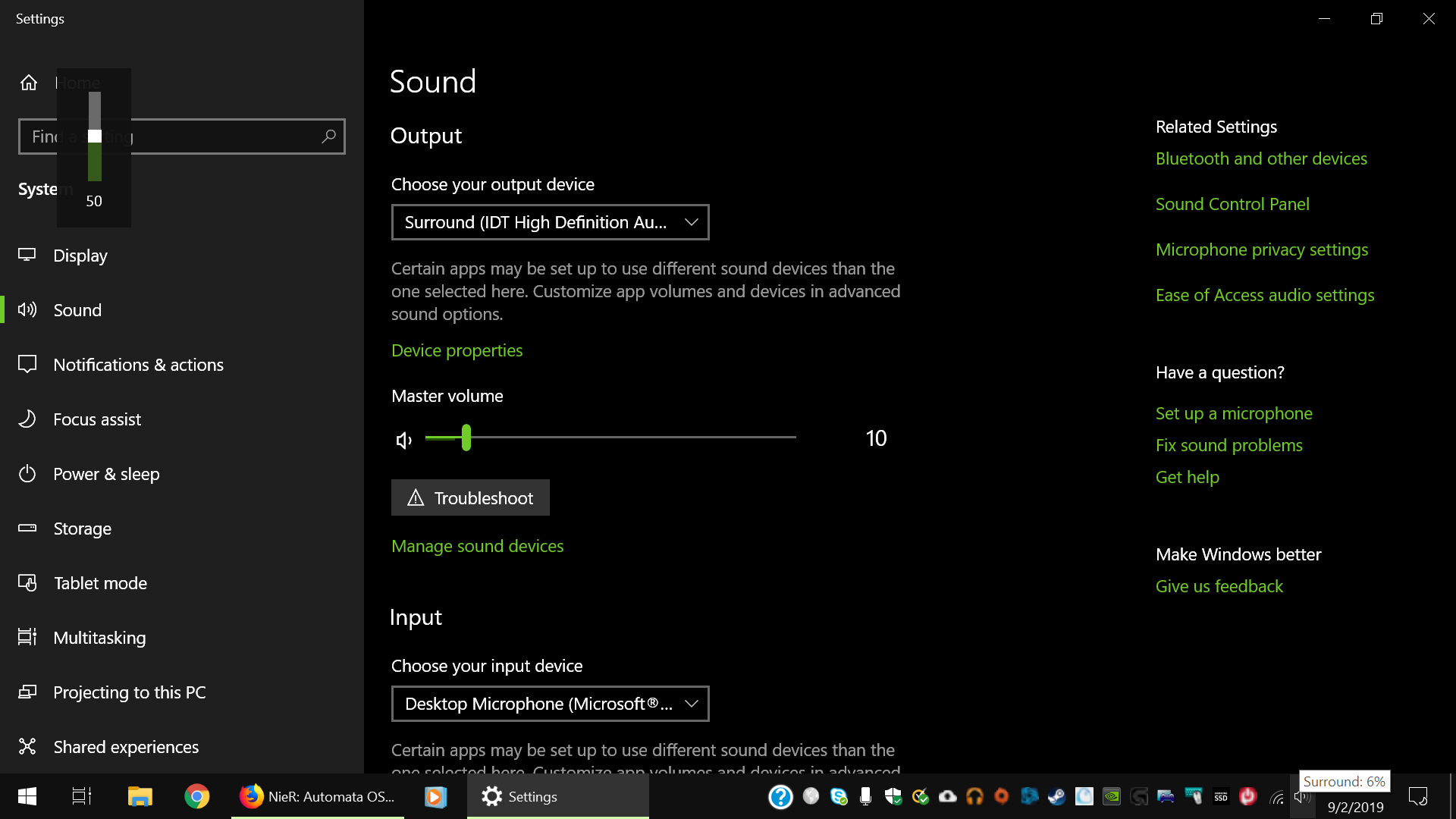Image resolution: width=1456 pixels, height=819 pixels.
Task: Click the master volume slider track
Action: [x=610, y=438]
